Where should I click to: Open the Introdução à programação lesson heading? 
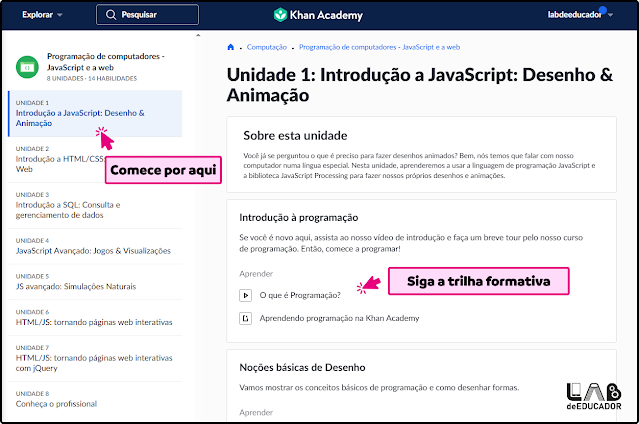299,218
